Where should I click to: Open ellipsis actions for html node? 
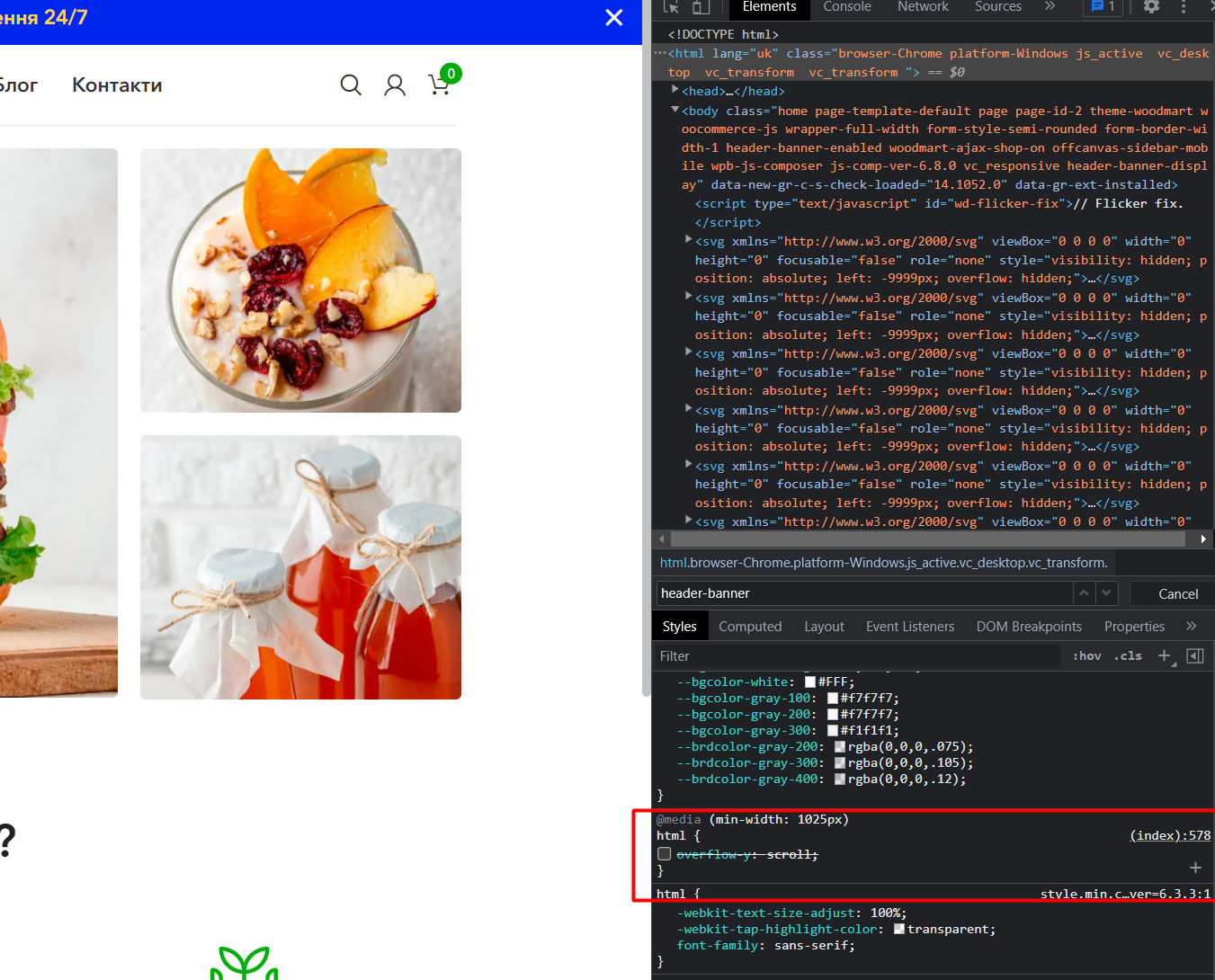659,53
